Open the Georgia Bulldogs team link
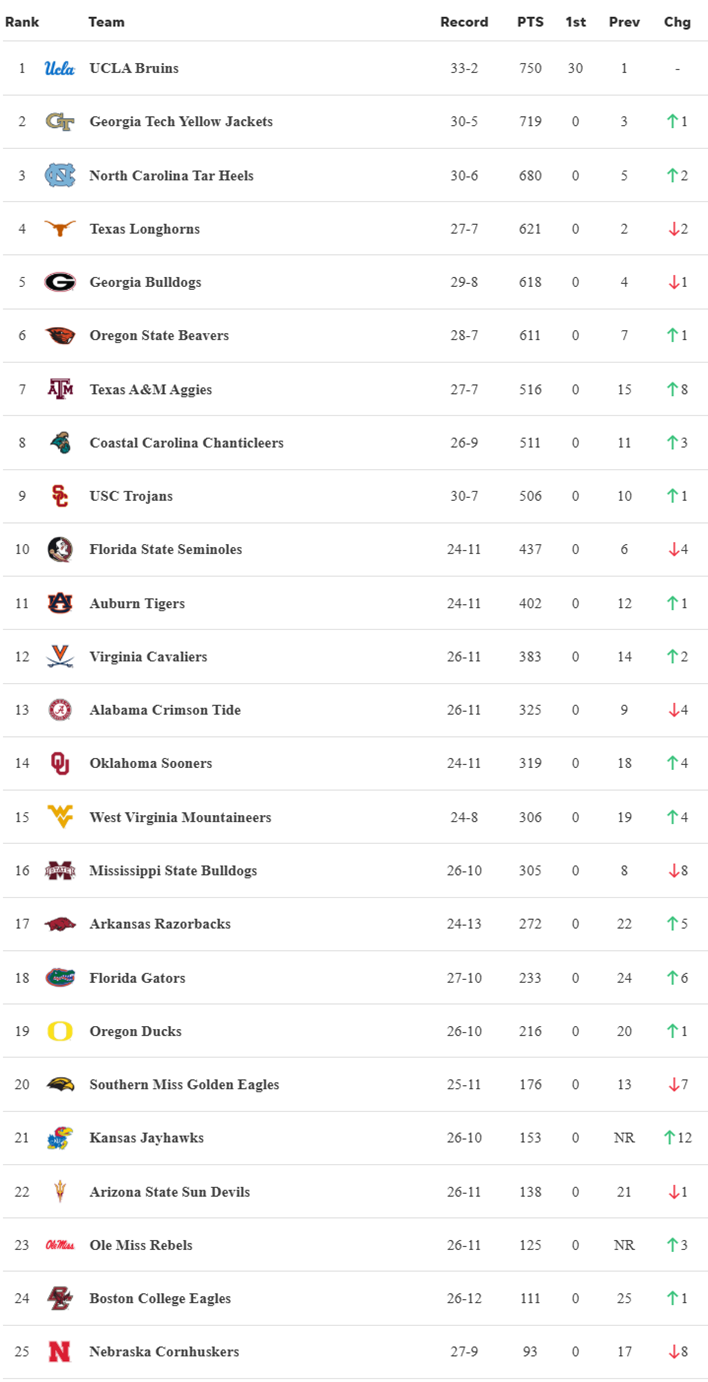This screenshot has width=708, height=1382. (x=145, y=282)
